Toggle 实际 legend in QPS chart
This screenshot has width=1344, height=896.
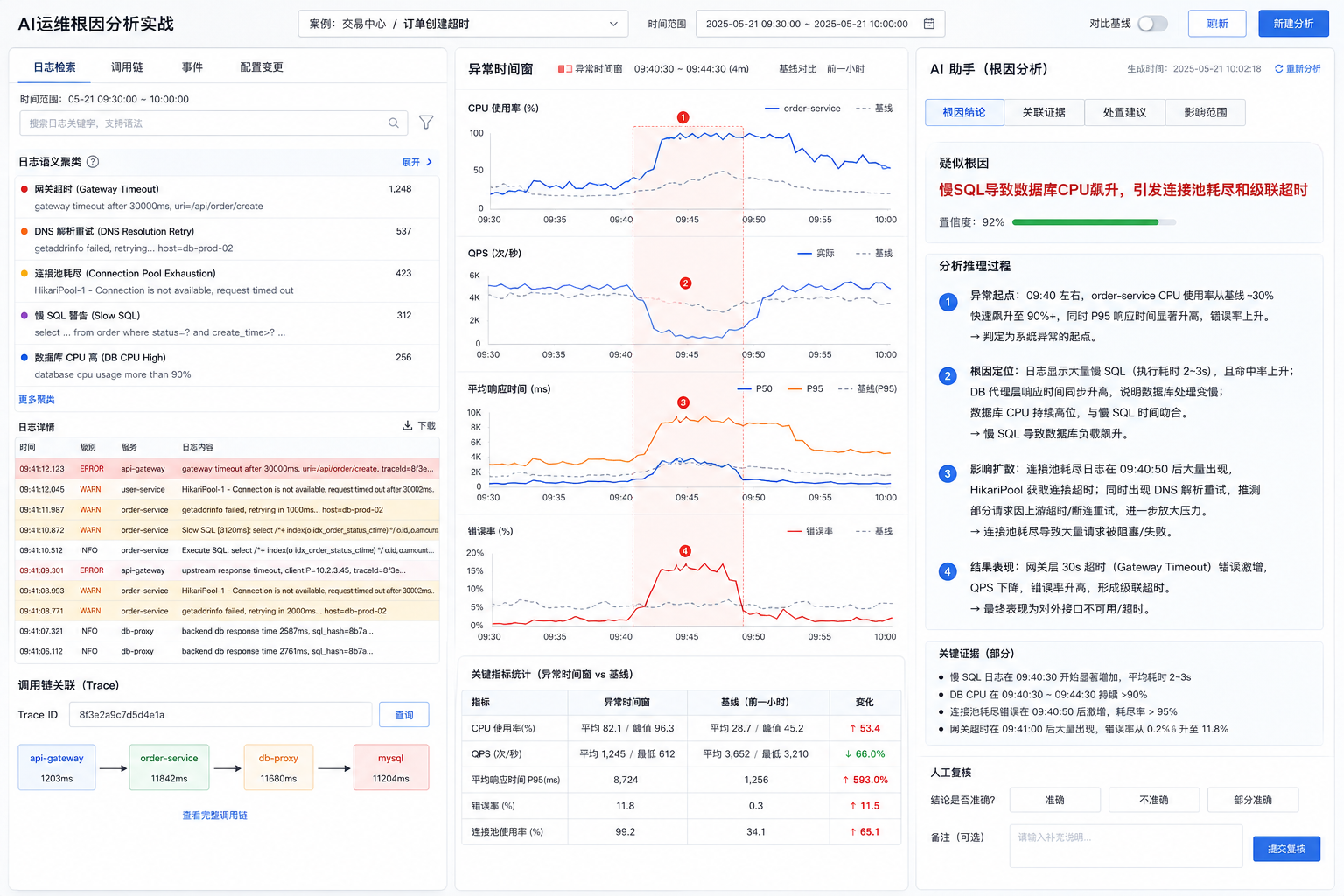coord(815,254)
